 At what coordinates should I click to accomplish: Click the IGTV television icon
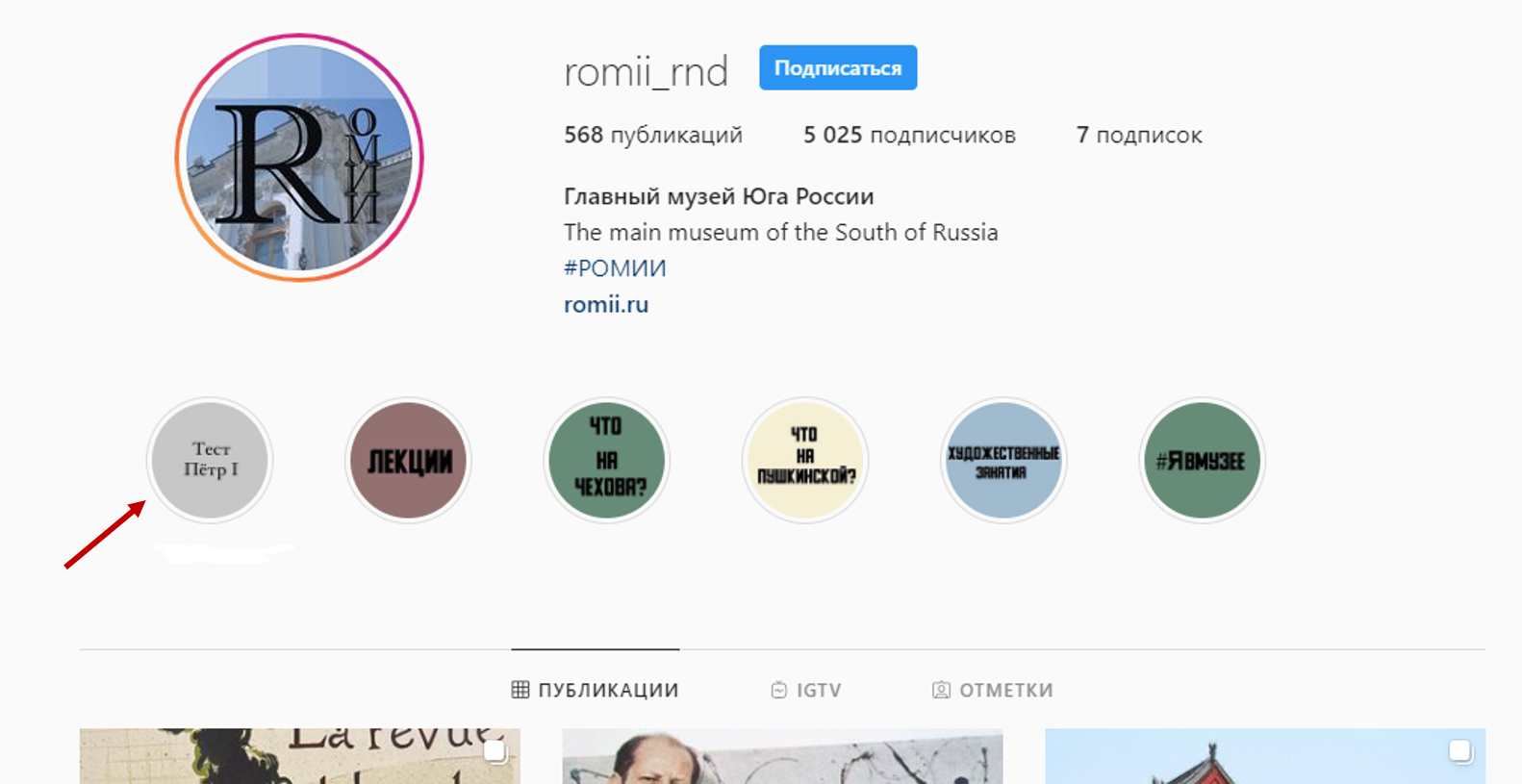[x=779, y=690]
